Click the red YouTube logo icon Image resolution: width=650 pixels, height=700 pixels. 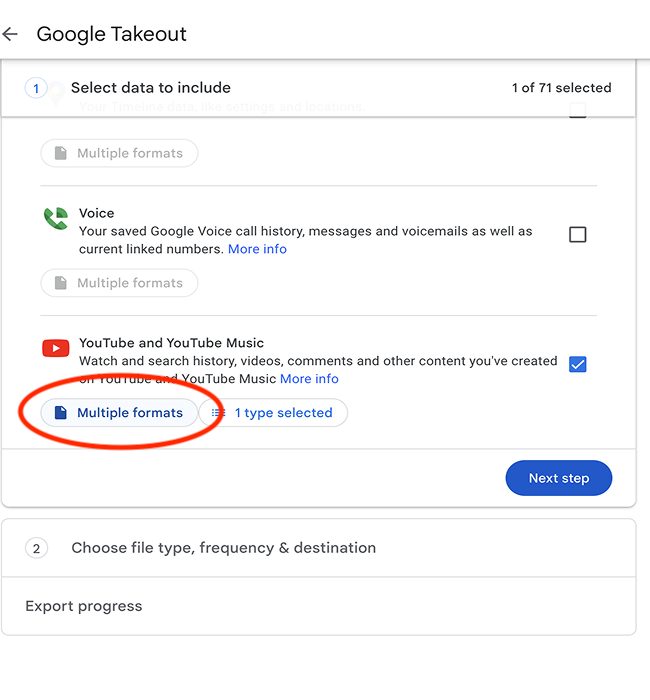tap(55, 349)
